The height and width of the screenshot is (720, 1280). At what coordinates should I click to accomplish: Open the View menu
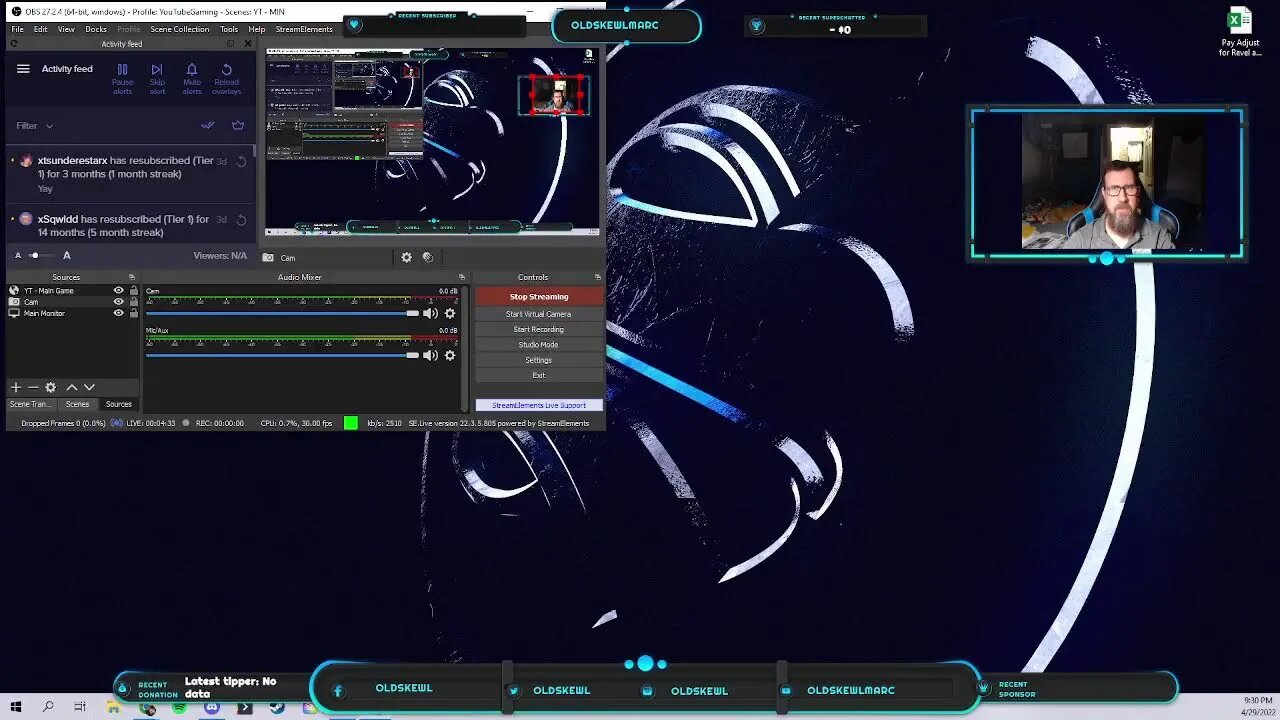(66, 29)
